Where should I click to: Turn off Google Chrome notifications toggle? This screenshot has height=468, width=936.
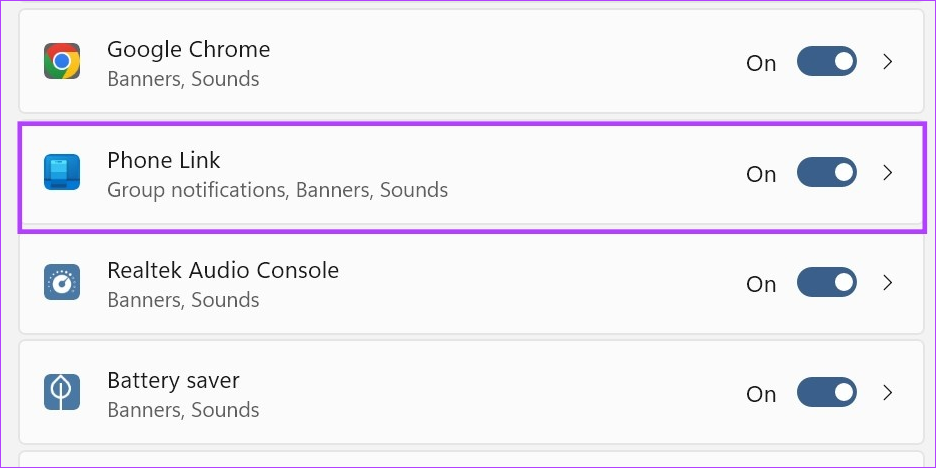coord(827,61)
